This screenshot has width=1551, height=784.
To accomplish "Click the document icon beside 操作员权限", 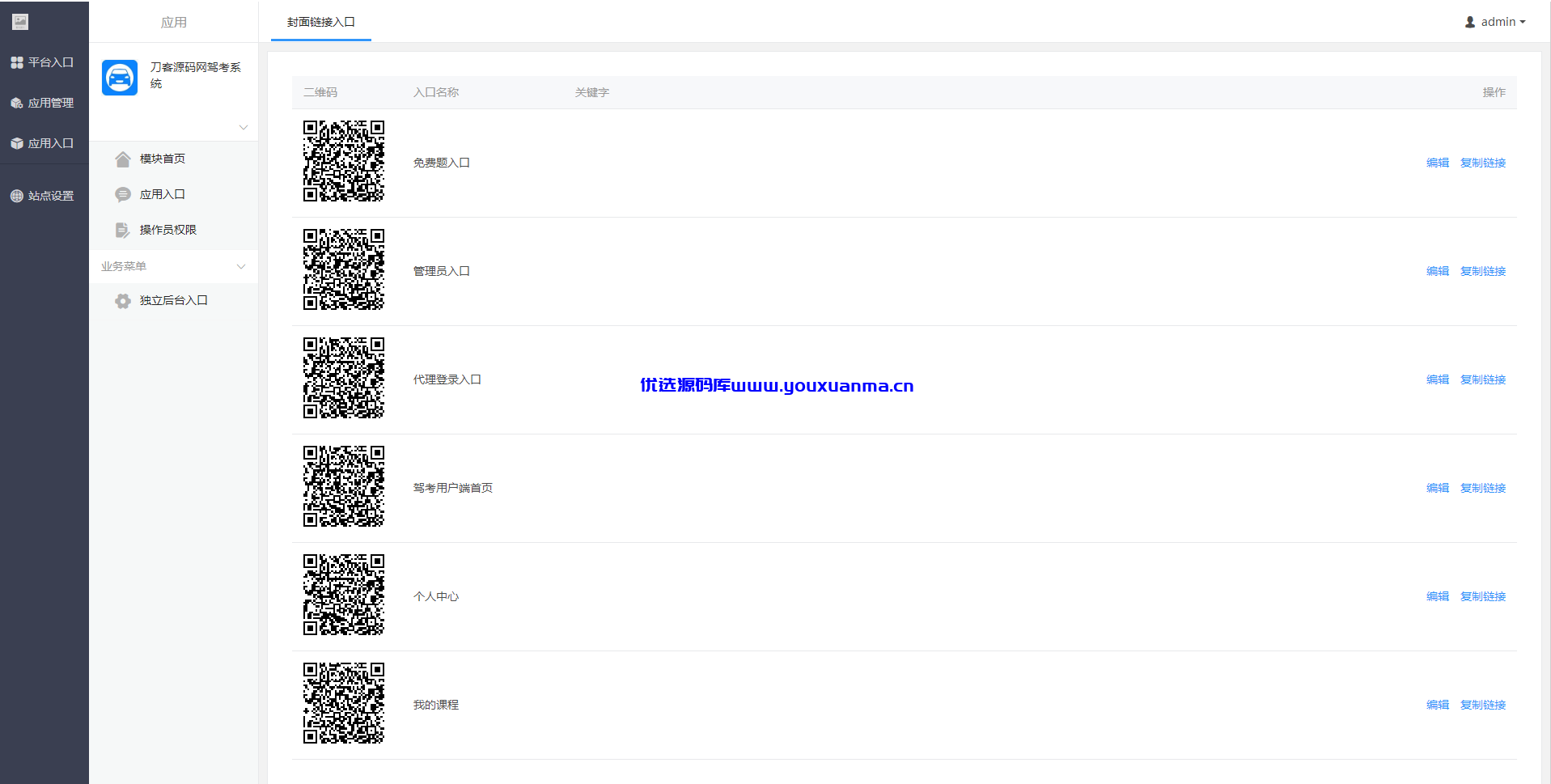I will pyautogui.click(x=123, y=230).
